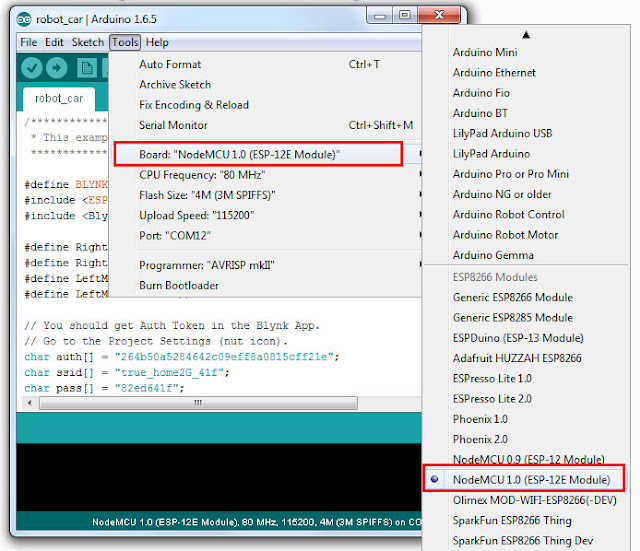Expand the Programmer submenu arrow
This screenshot has width=640, height=551.
tap(420, 264)
